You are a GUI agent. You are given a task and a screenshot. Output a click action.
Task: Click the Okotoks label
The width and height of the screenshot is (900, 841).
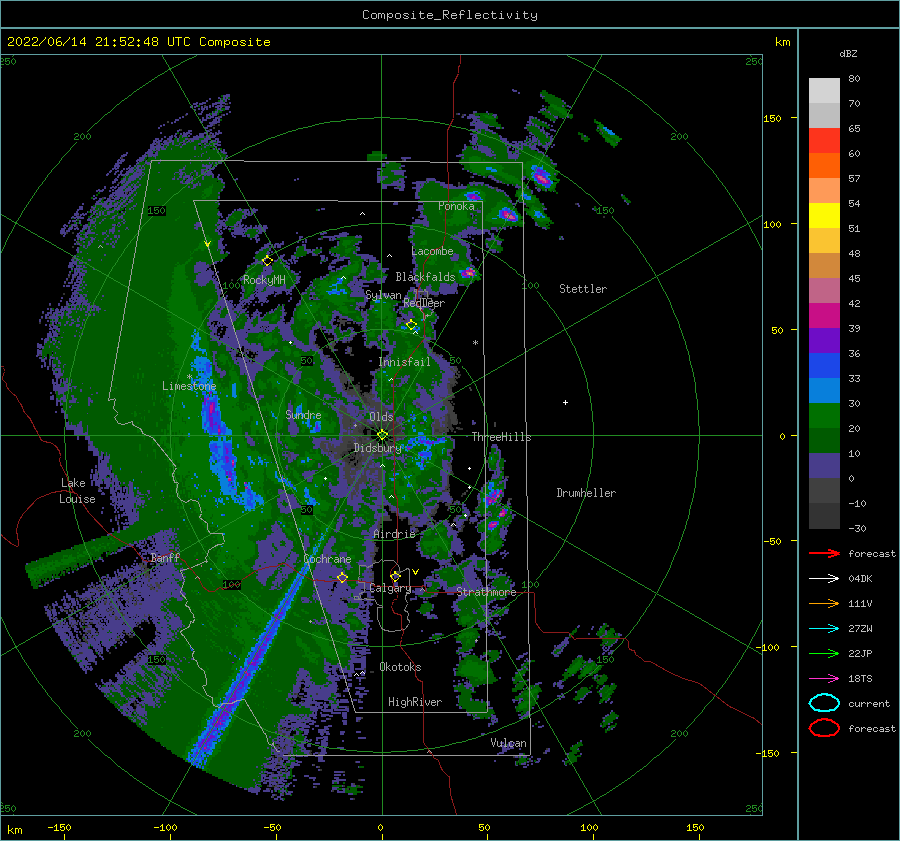401,666
